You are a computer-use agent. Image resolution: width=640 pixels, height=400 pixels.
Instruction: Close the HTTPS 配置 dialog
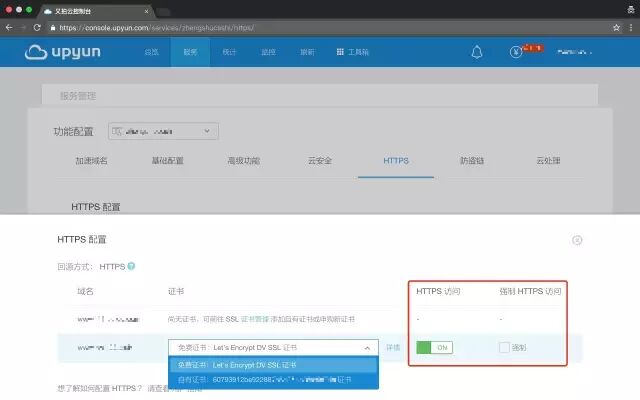click(x=577, y=240)
